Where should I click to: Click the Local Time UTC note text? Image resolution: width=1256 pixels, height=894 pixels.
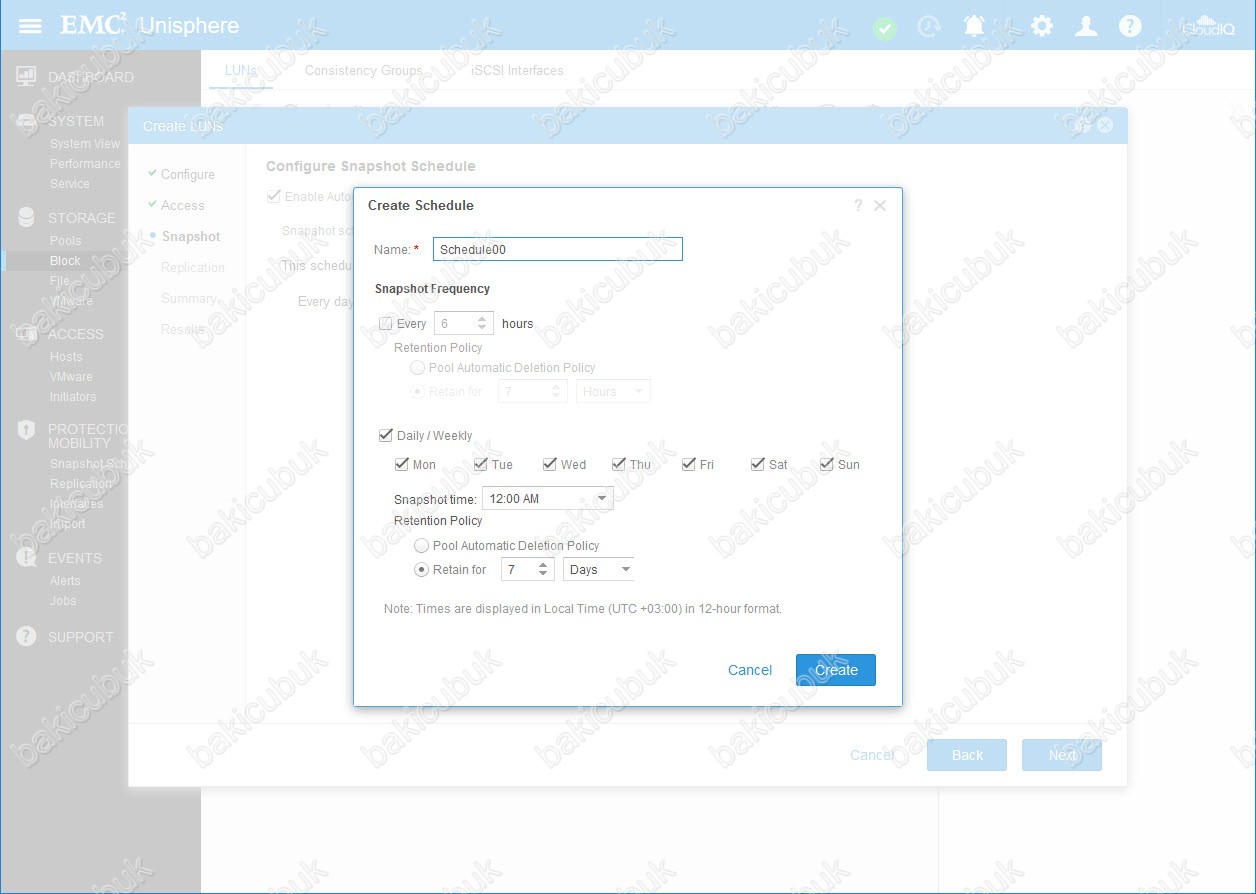point(583,608)
